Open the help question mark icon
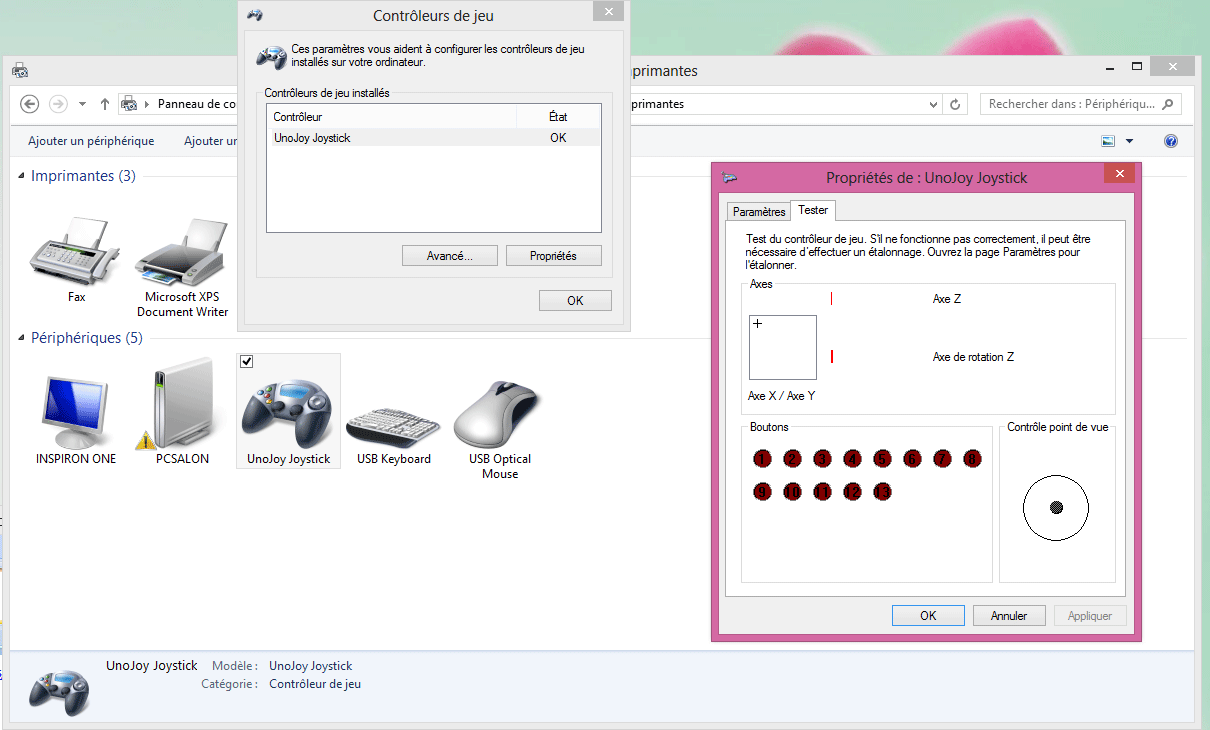This screenshot has height=730, width=1210. 1171,141
